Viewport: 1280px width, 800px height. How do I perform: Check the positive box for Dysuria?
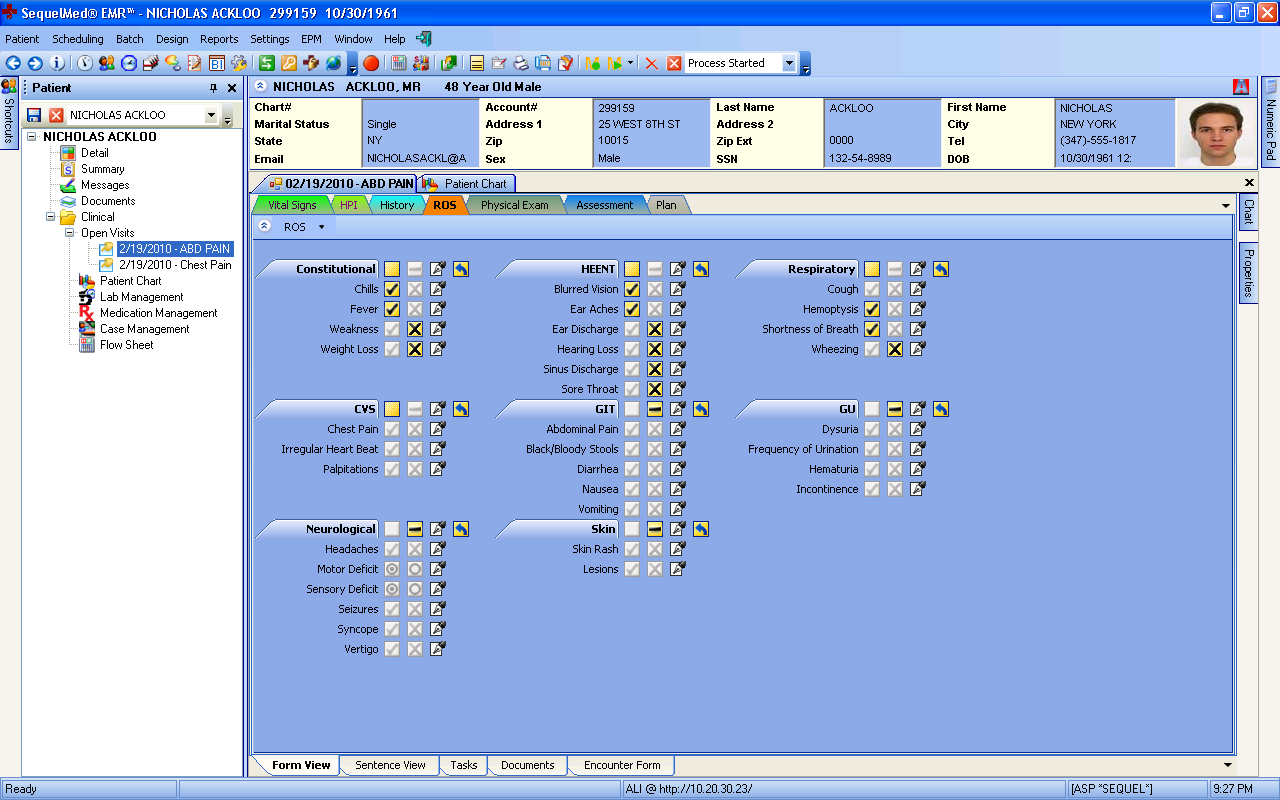pos(872,429)
